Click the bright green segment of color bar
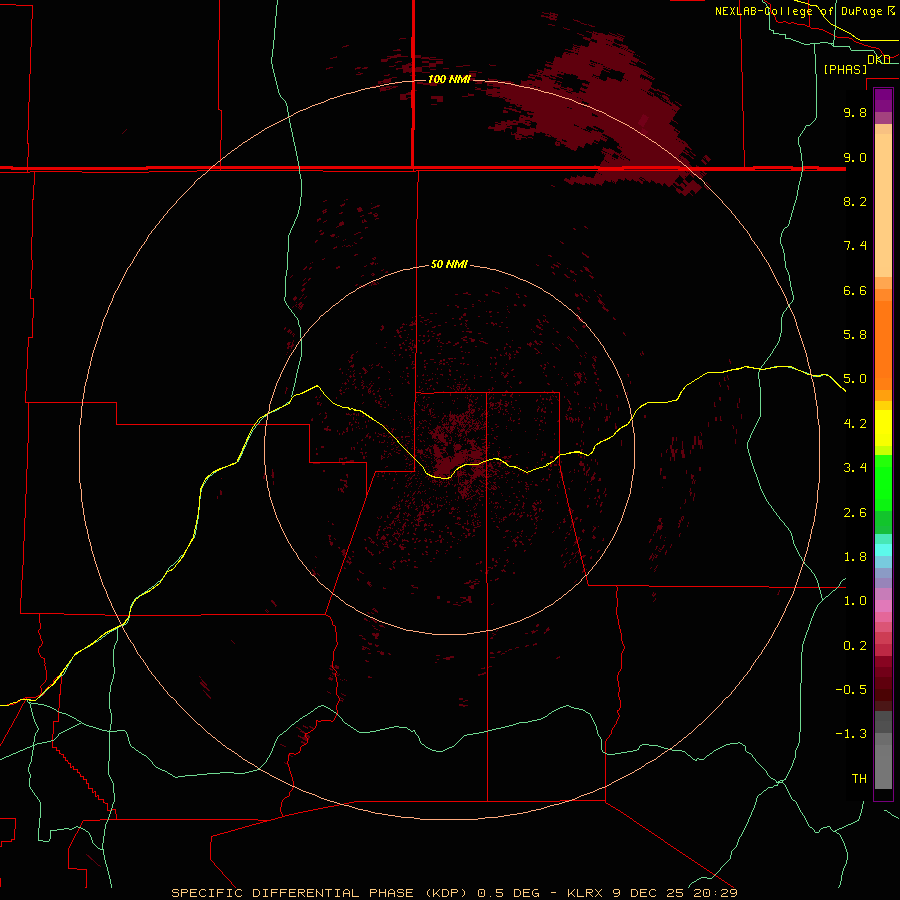The image size is (900, 900). click(883, 482)
